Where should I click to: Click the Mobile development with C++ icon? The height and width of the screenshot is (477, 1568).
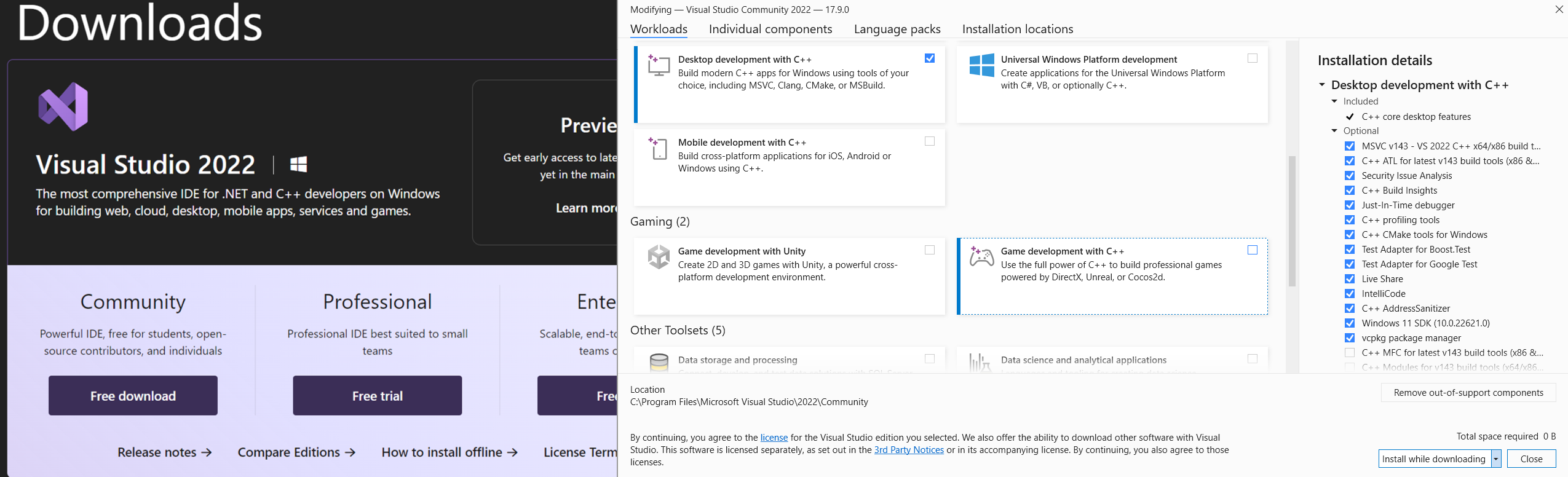659,148
